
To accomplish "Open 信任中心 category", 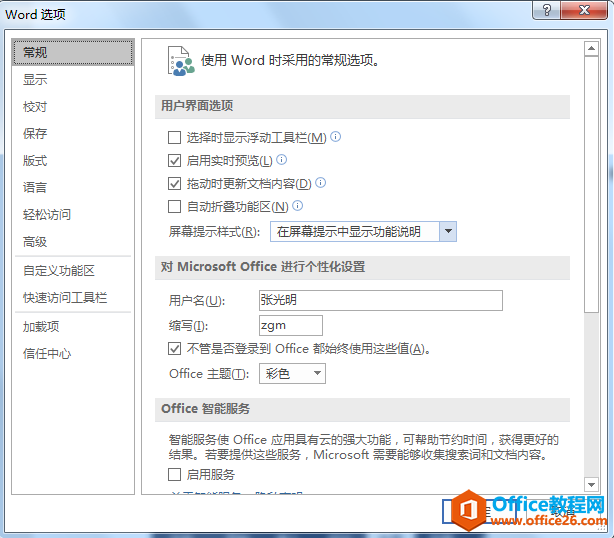I will [73, 354].
